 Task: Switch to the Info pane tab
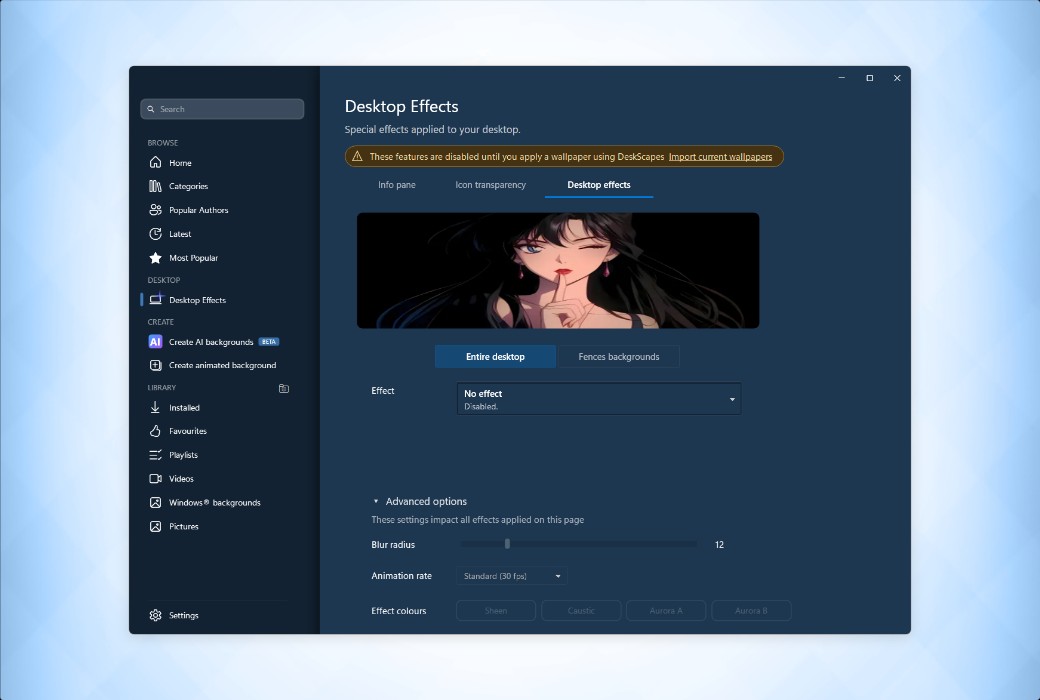[397, 185]
